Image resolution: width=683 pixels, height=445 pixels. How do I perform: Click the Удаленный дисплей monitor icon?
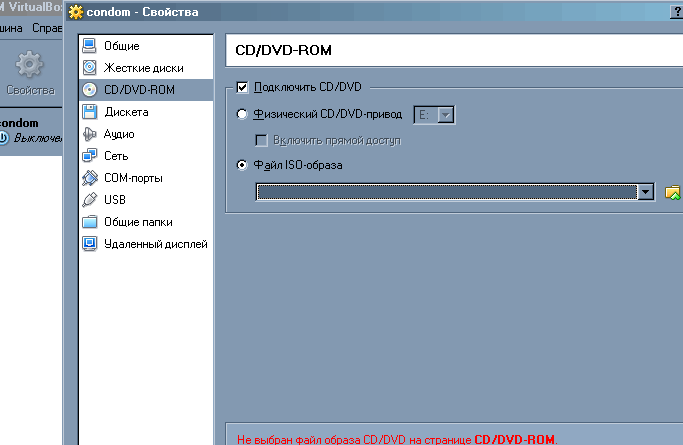click(90, 243)
